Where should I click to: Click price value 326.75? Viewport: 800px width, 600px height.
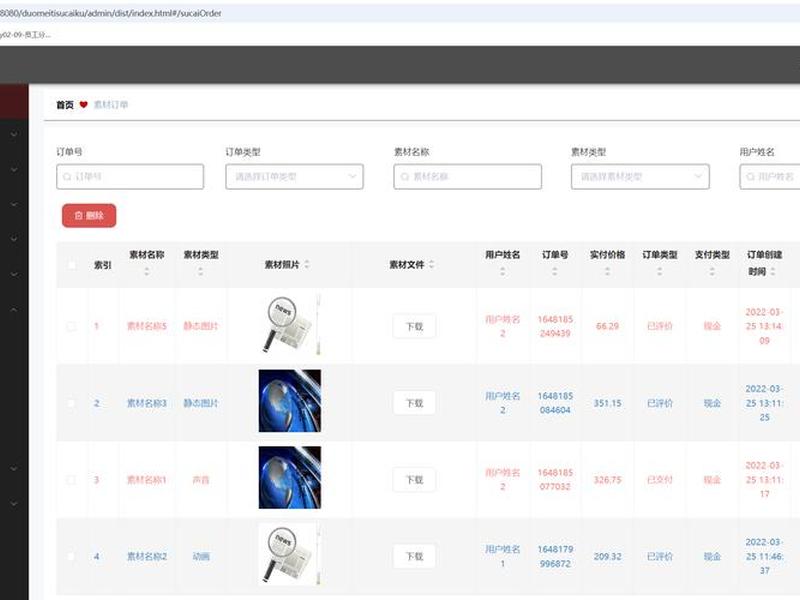(x=607, y=480)
